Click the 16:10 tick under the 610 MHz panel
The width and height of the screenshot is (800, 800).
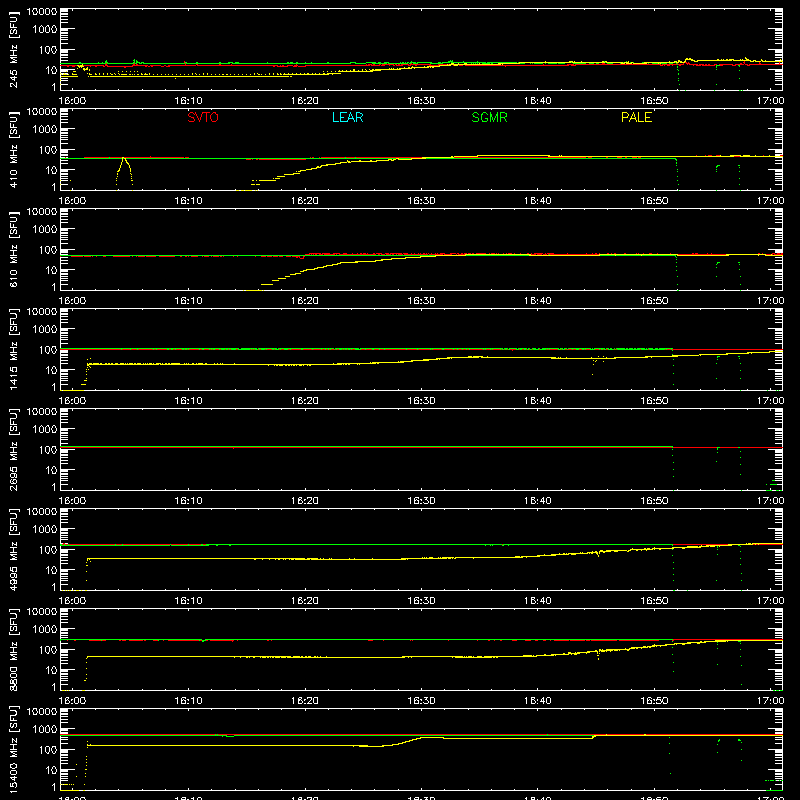[188, 301]
